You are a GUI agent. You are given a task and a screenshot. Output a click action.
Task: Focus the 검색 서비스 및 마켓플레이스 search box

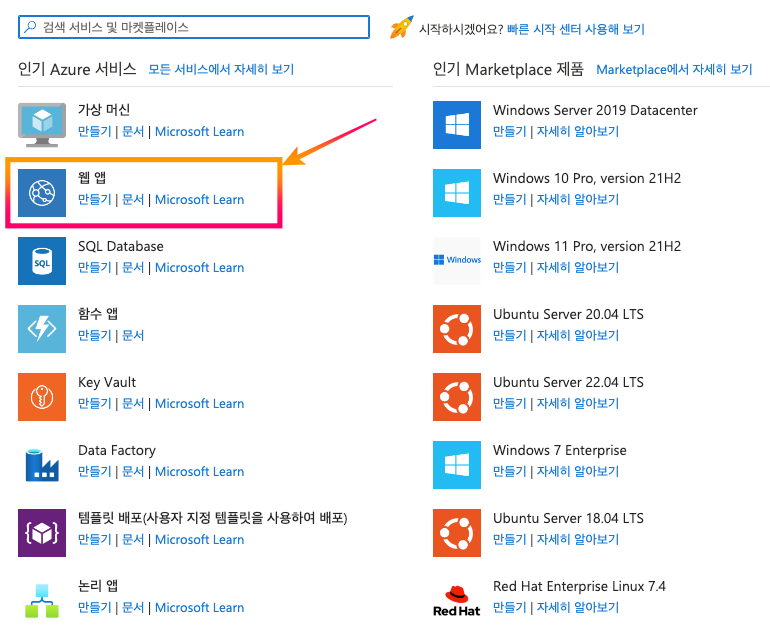pos(194,27)
